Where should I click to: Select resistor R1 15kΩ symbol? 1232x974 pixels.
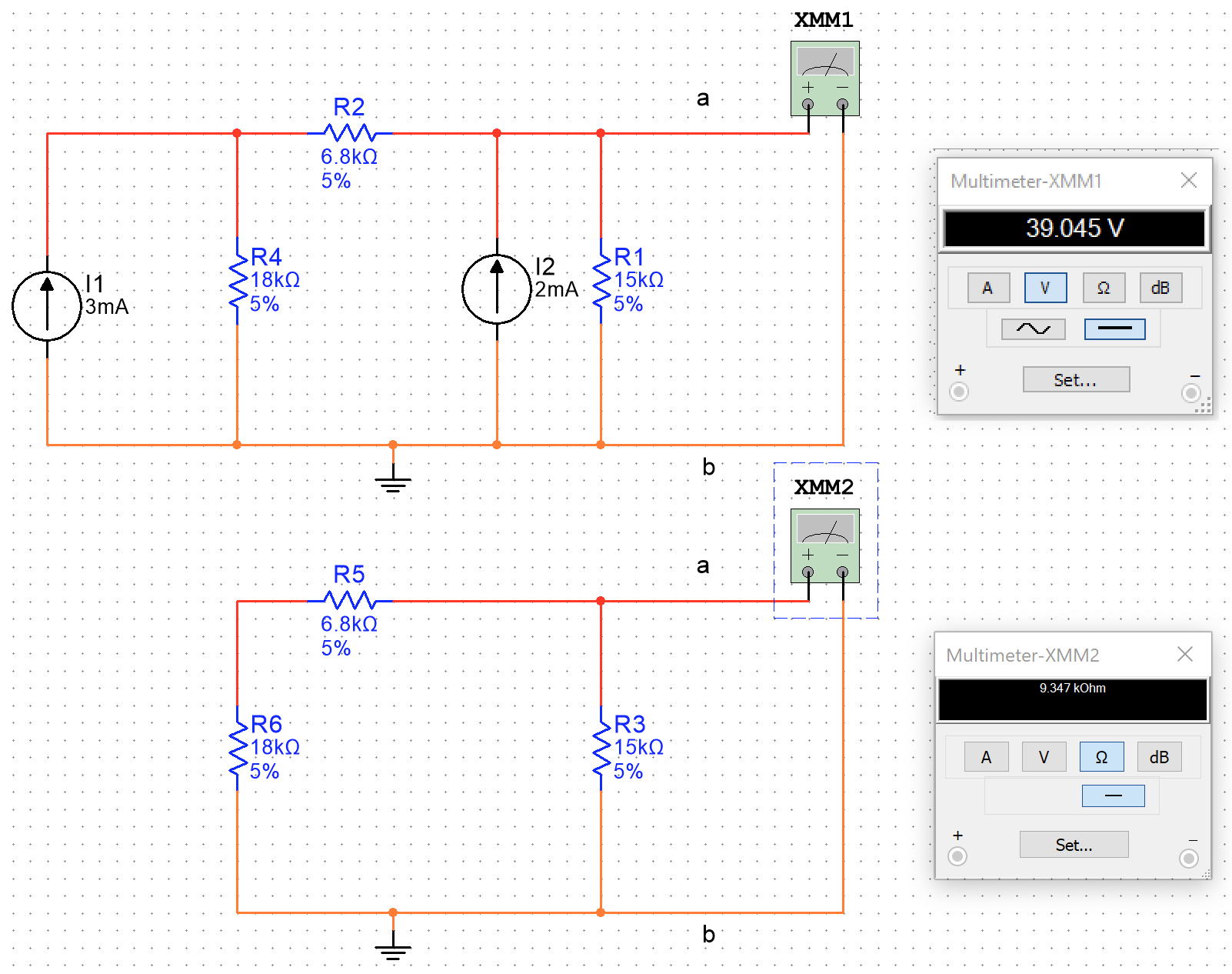coord(601,282)
